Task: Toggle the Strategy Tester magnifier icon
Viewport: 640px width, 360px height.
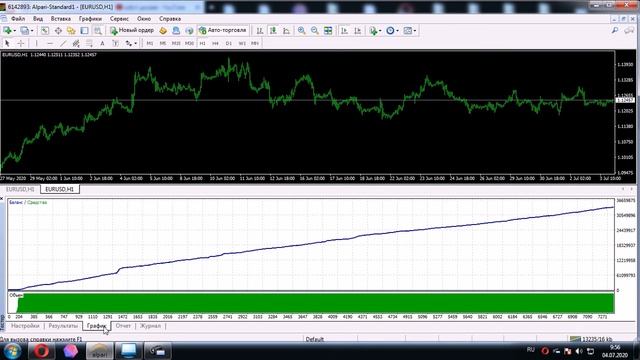Action: [98, 31]
